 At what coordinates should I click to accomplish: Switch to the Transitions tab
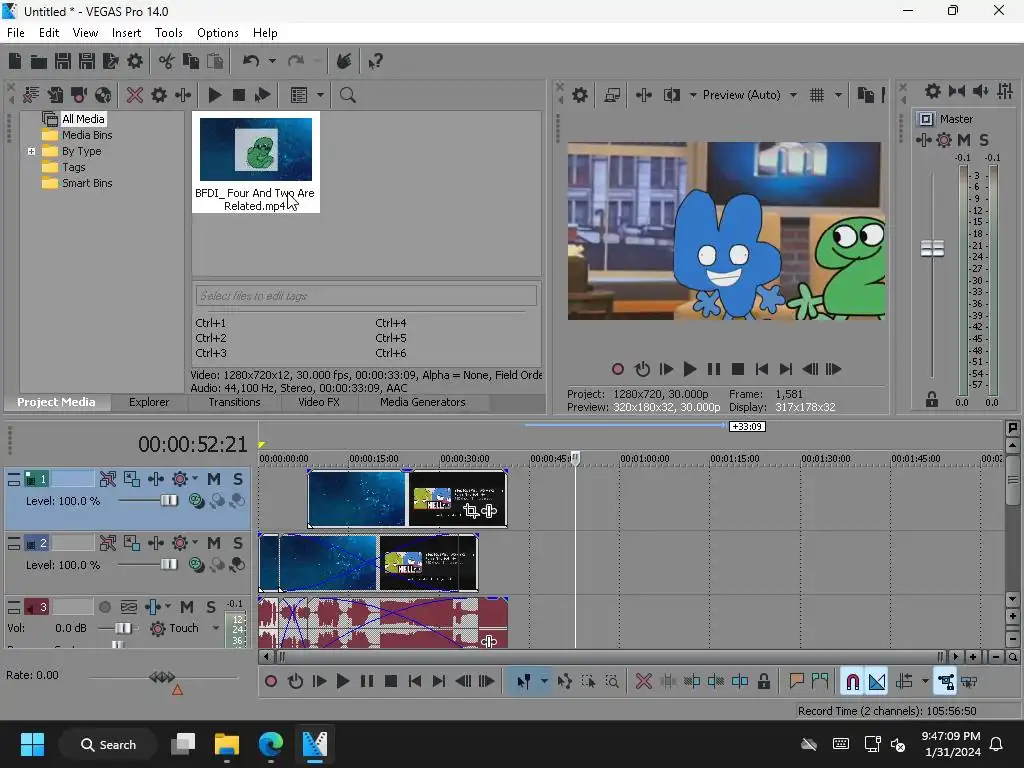(234, 402)
